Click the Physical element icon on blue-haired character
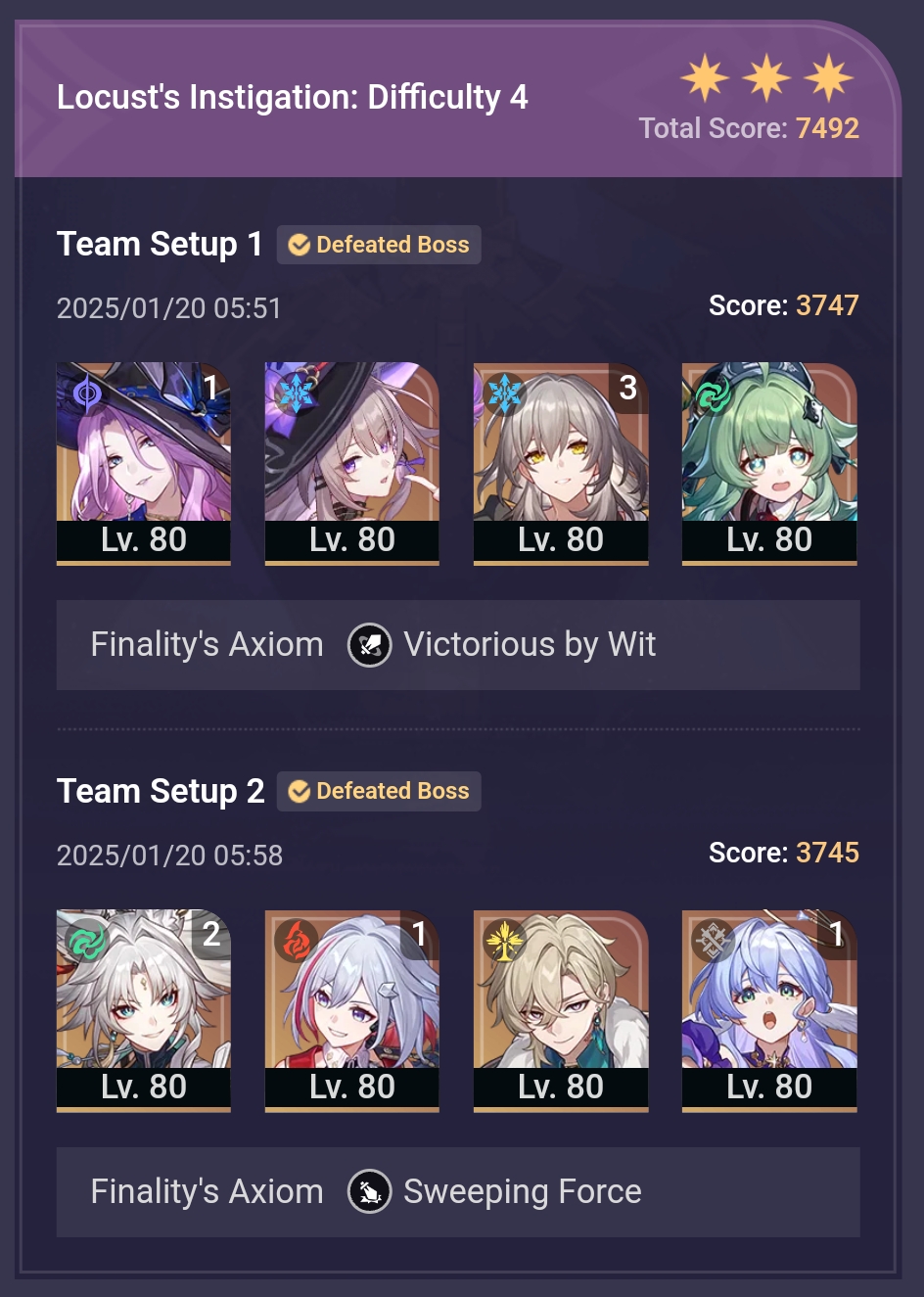924x1297 pixels. click(713, 942)
